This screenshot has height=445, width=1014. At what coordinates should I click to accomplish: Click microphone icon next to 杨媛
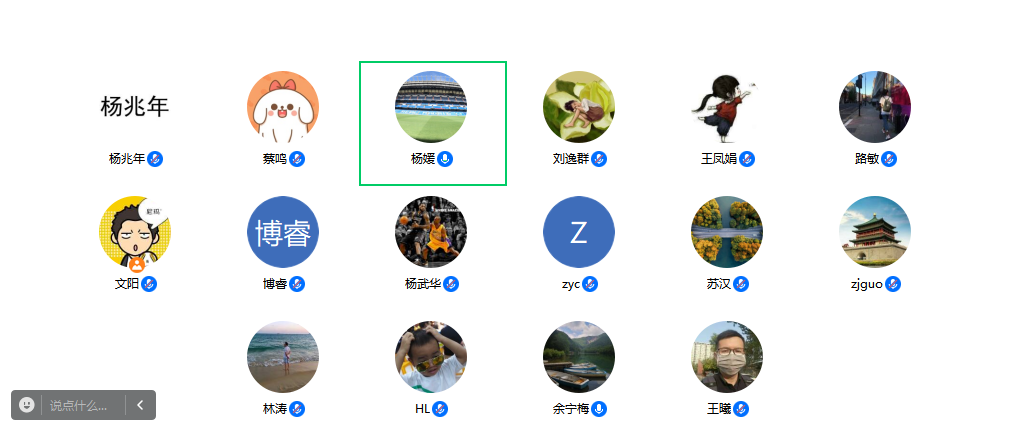coord(445,158)
